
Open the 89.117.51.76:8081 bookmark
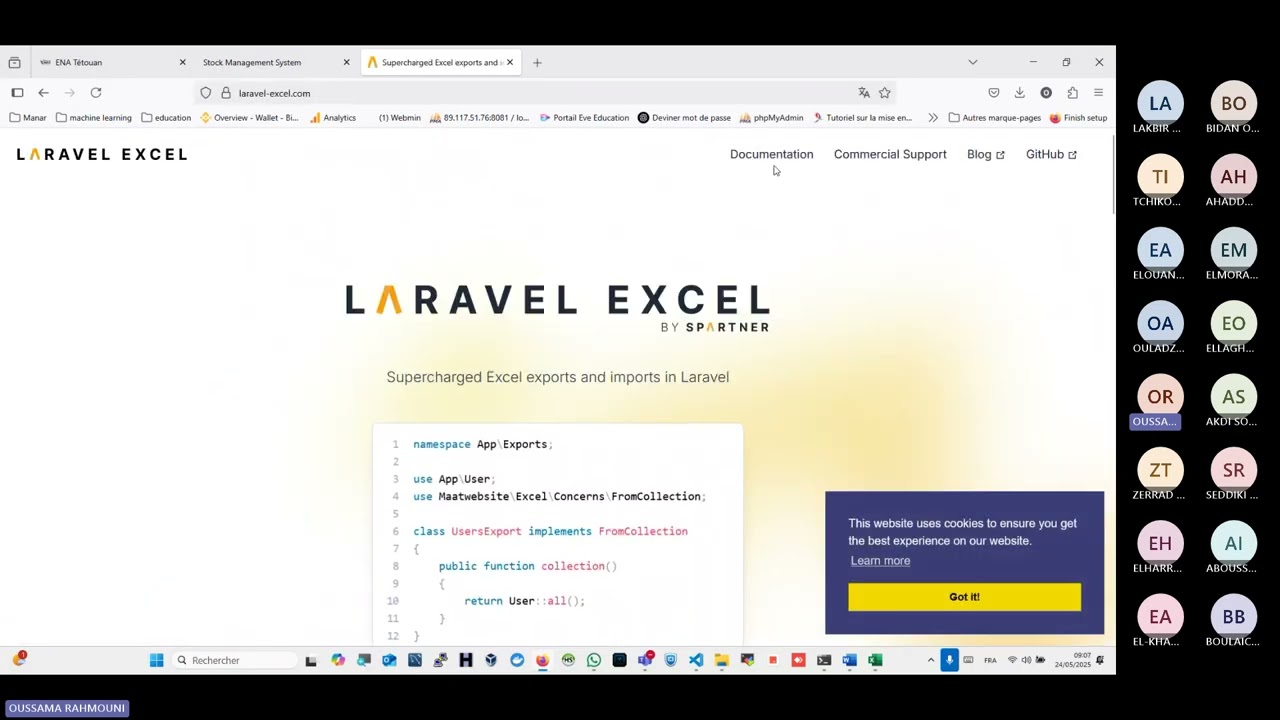(x=479, y=118)
